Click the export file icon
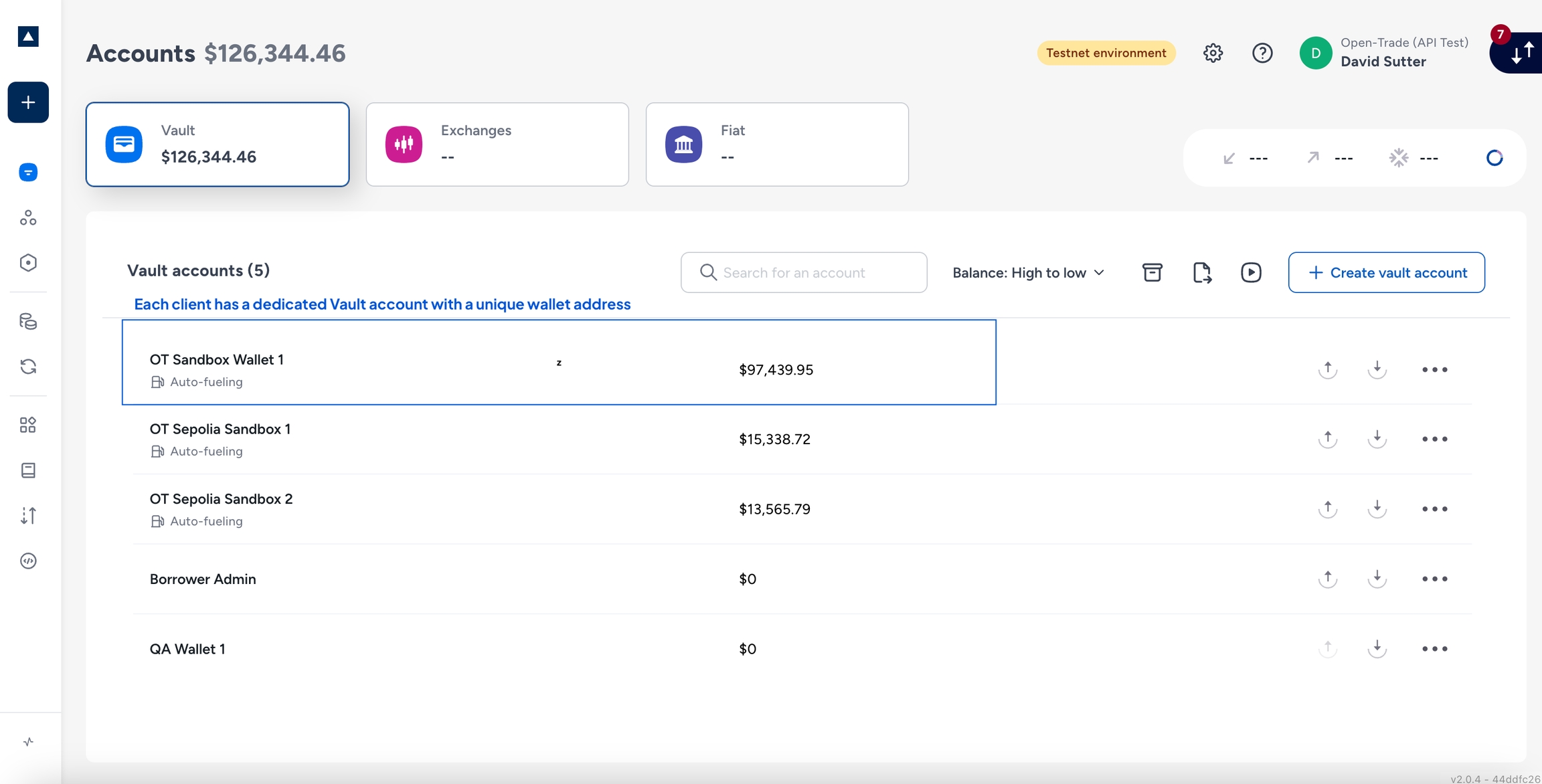This screenshot has height=784, width=1542. pos(1202,272)
